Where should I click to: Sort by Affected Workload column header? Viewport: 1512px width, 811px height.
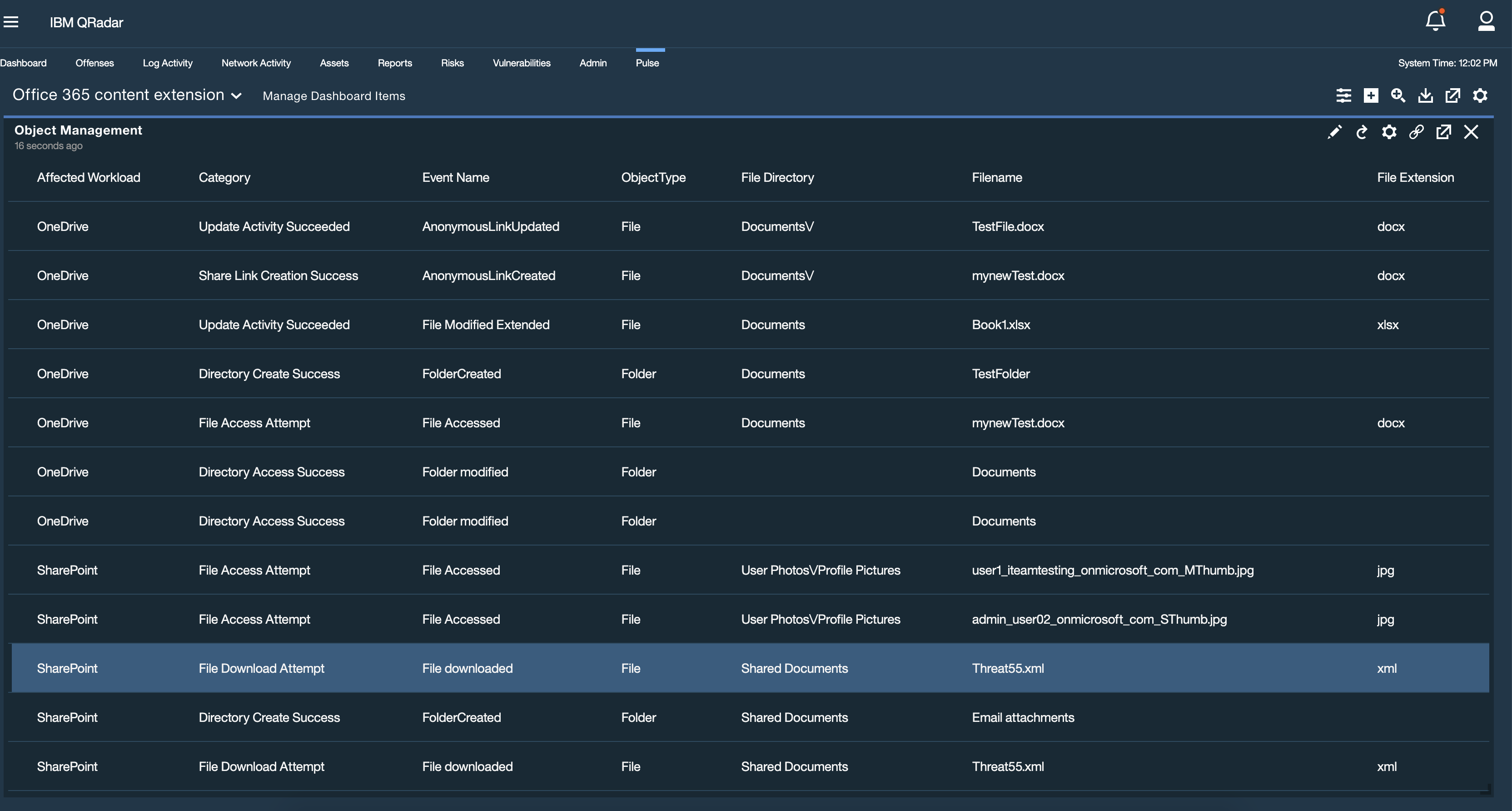coord(89,177)
